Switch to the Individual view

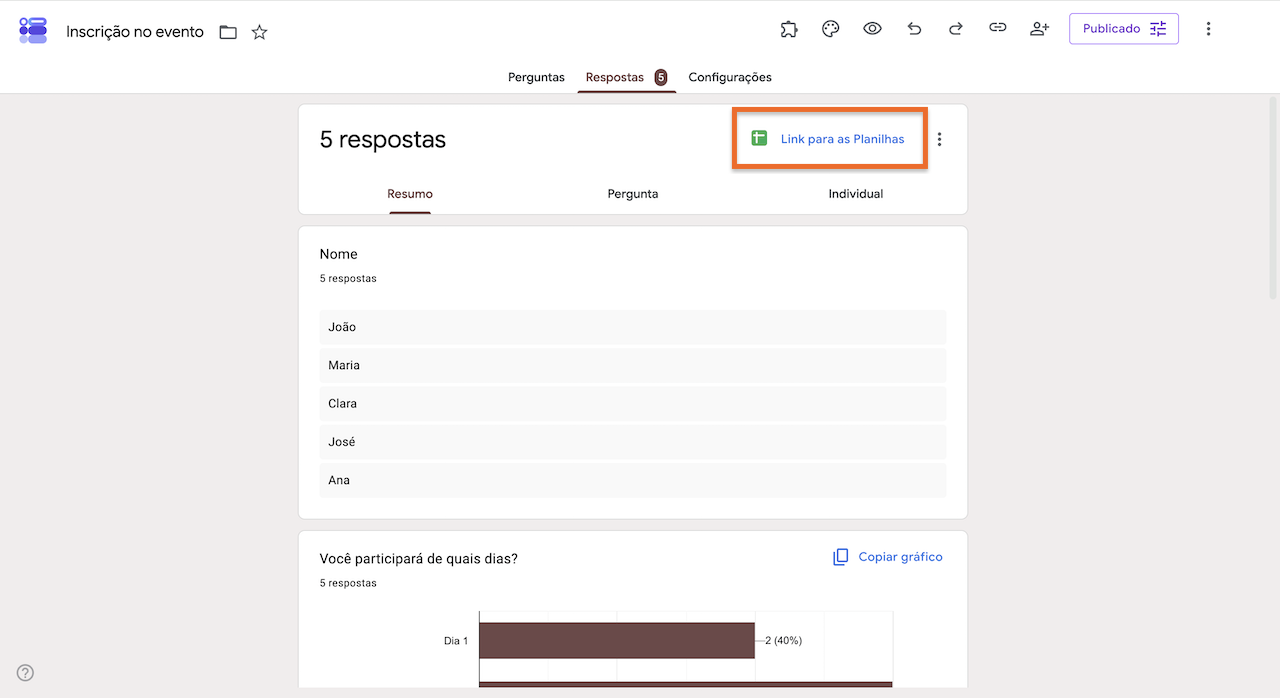pos(856,194)
